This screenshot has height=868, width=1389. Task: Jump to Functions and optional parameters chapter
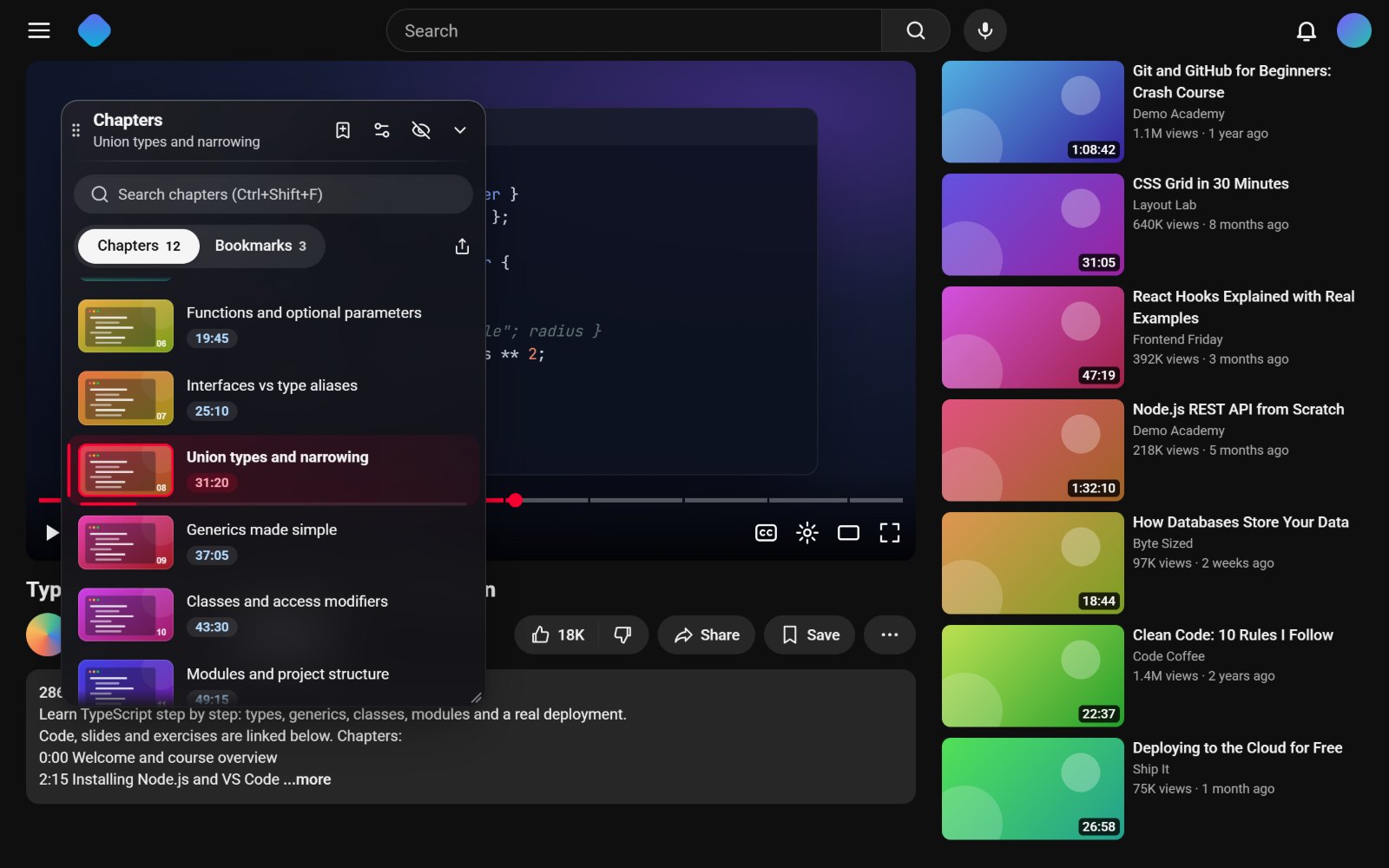[x=273, y=325]
